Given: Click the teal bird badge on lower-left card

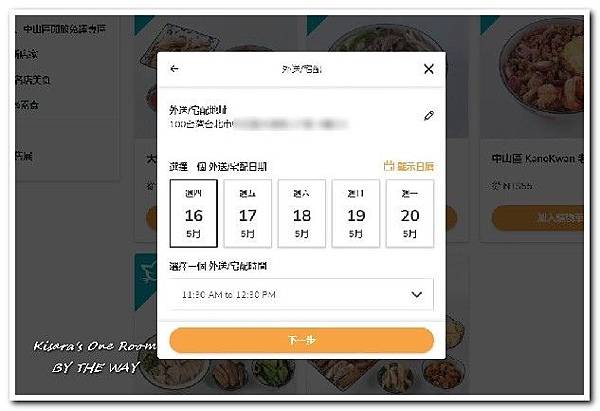Looking at the screenshot, I should 146,281.
